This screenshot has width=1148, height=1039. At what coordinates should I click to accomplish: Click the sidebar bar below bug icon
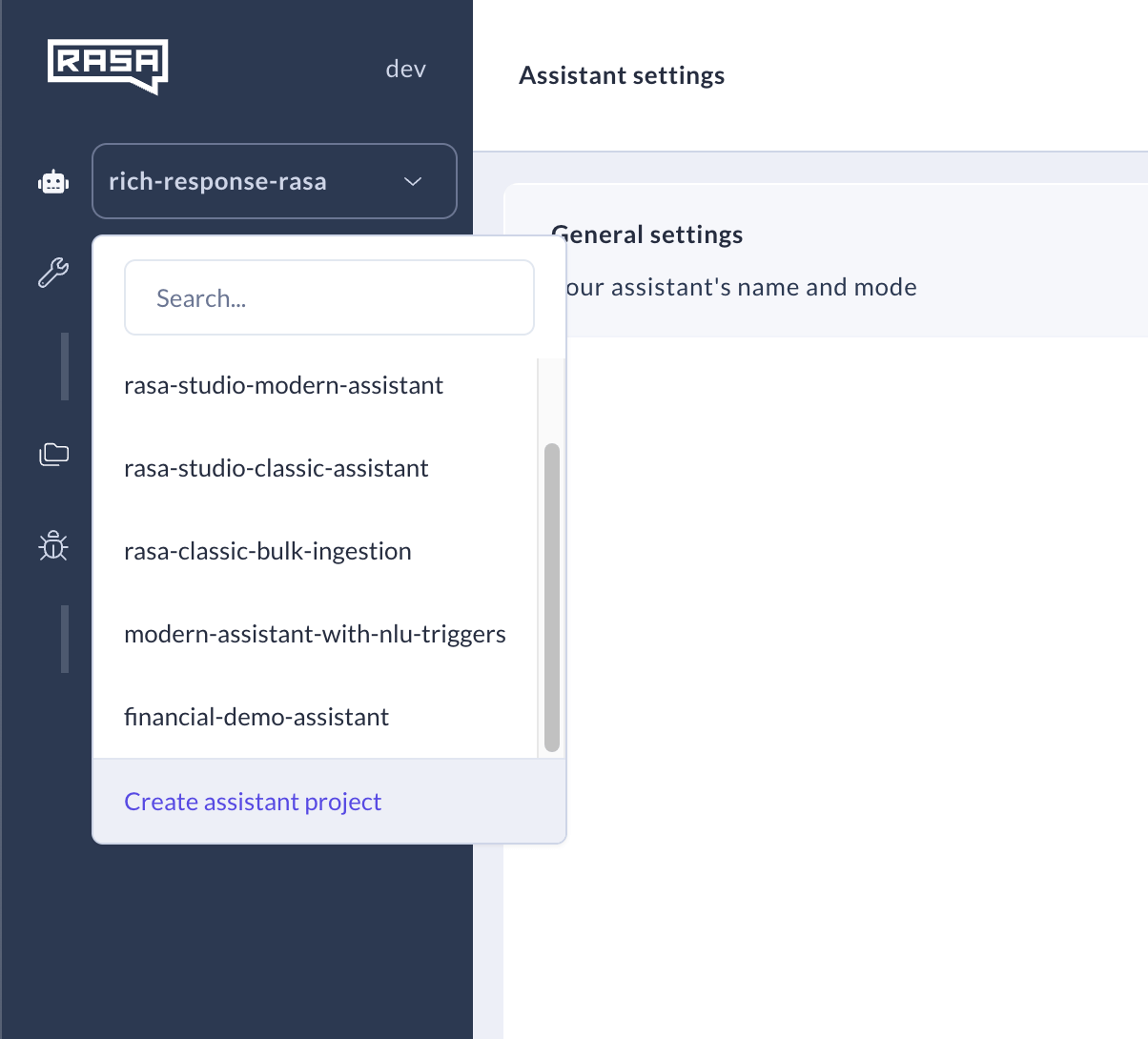(x=65, y=639)
